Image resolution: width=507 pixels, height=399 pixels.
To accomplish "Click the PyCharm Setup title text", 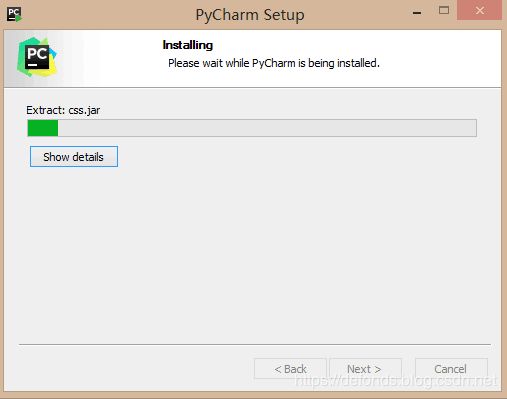I will pos(250,15).
